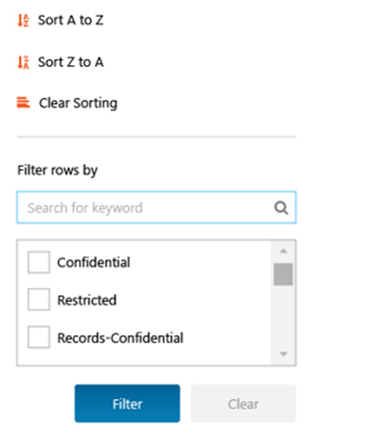Select the Sort Z to A text option
The height and width of the screenshot is (433, 387).
70,62
